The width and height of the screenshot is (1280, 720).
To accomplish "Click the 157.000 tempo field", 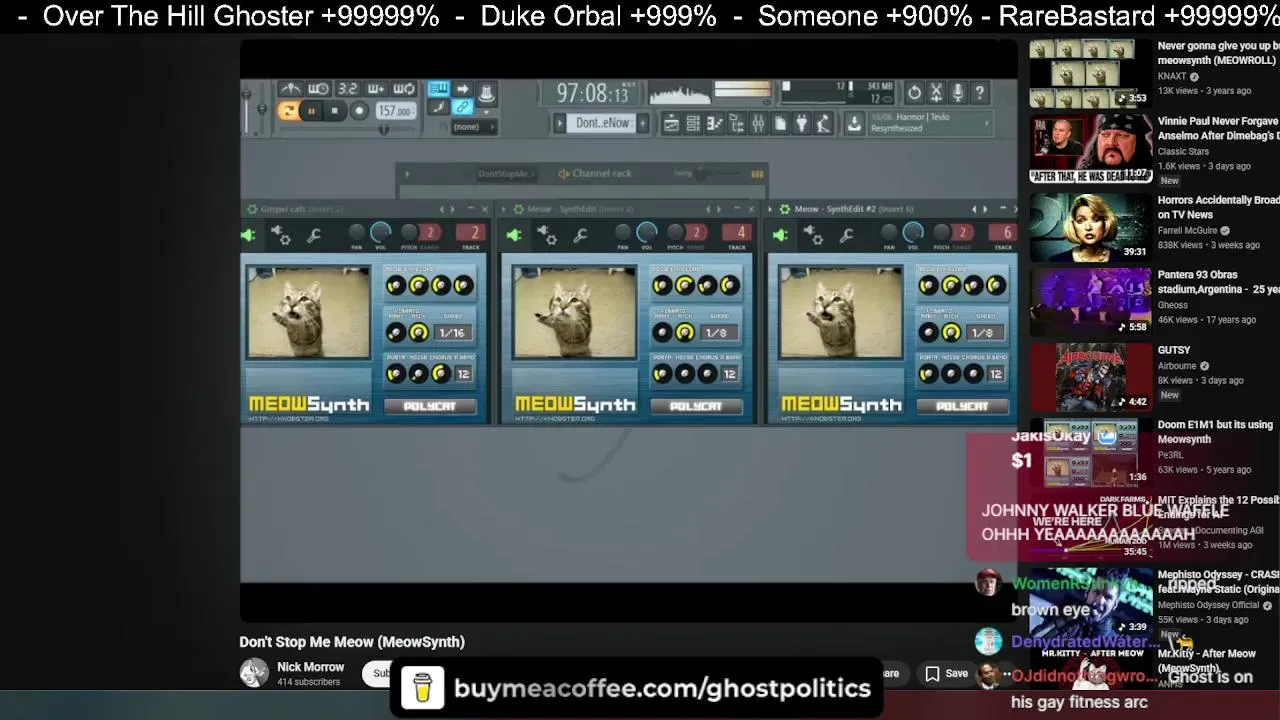I will click(396, 111).
